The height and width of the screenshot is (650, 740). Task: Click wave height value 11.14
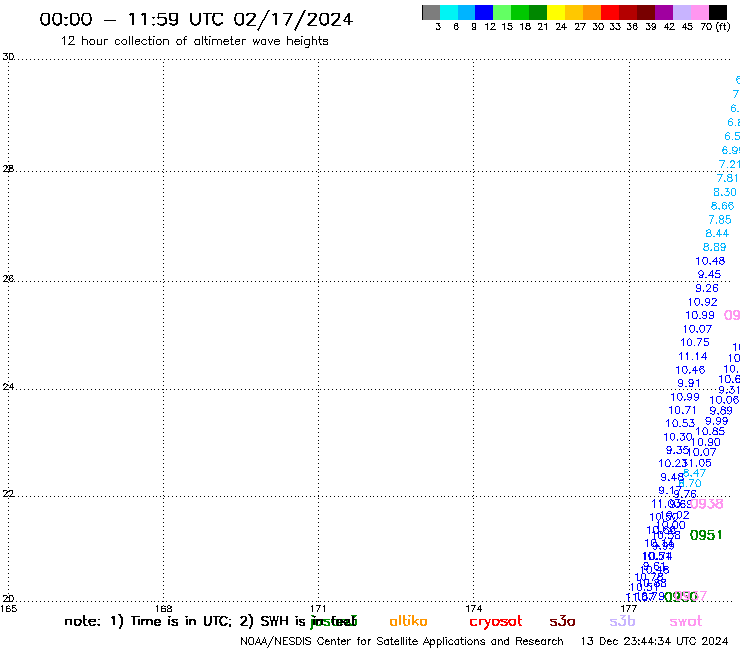tap(693, 356)
